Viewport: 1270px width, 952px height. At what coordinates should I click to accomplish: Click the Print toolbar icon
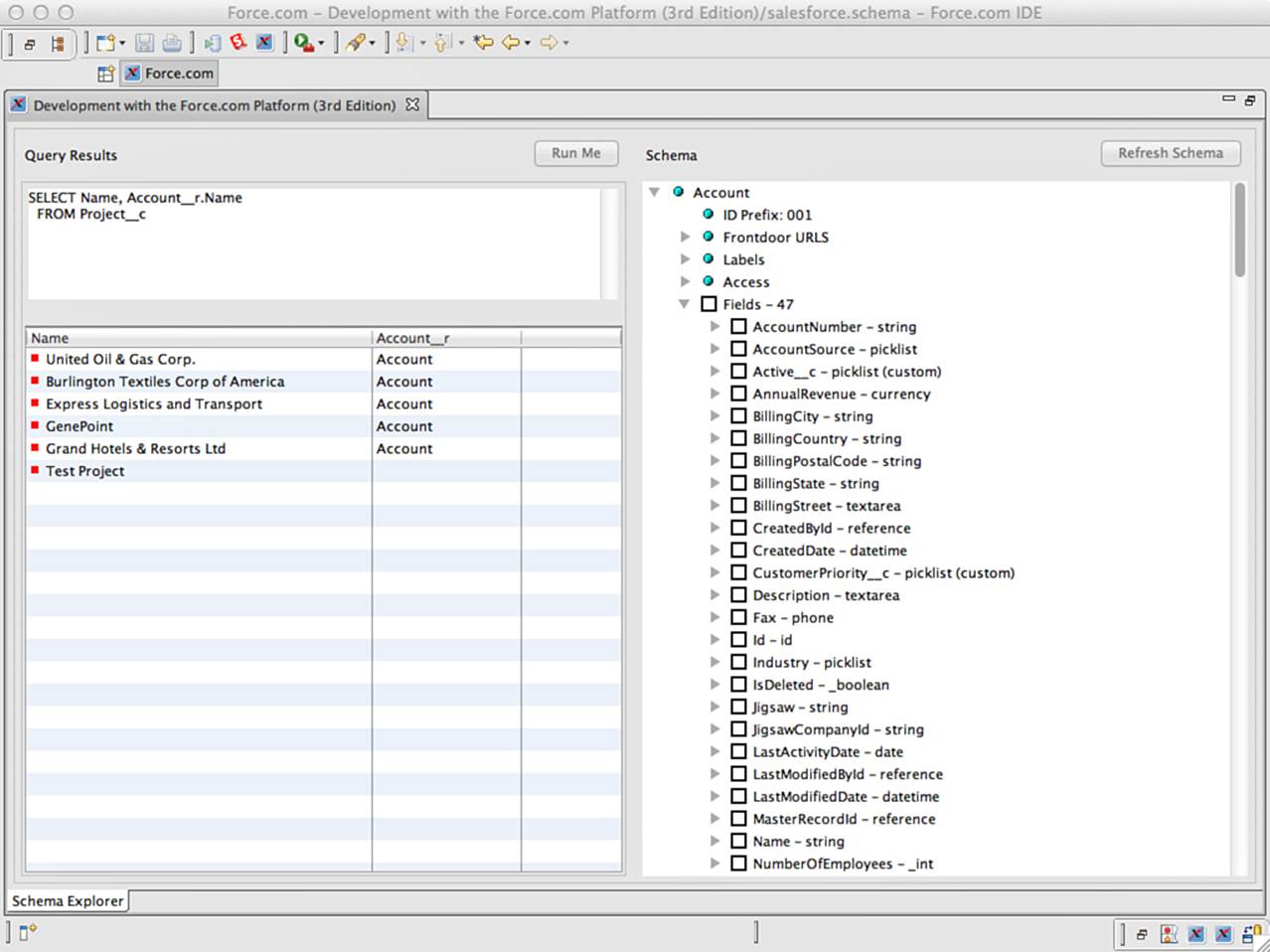pyautogui.click(x=171, y=43)
